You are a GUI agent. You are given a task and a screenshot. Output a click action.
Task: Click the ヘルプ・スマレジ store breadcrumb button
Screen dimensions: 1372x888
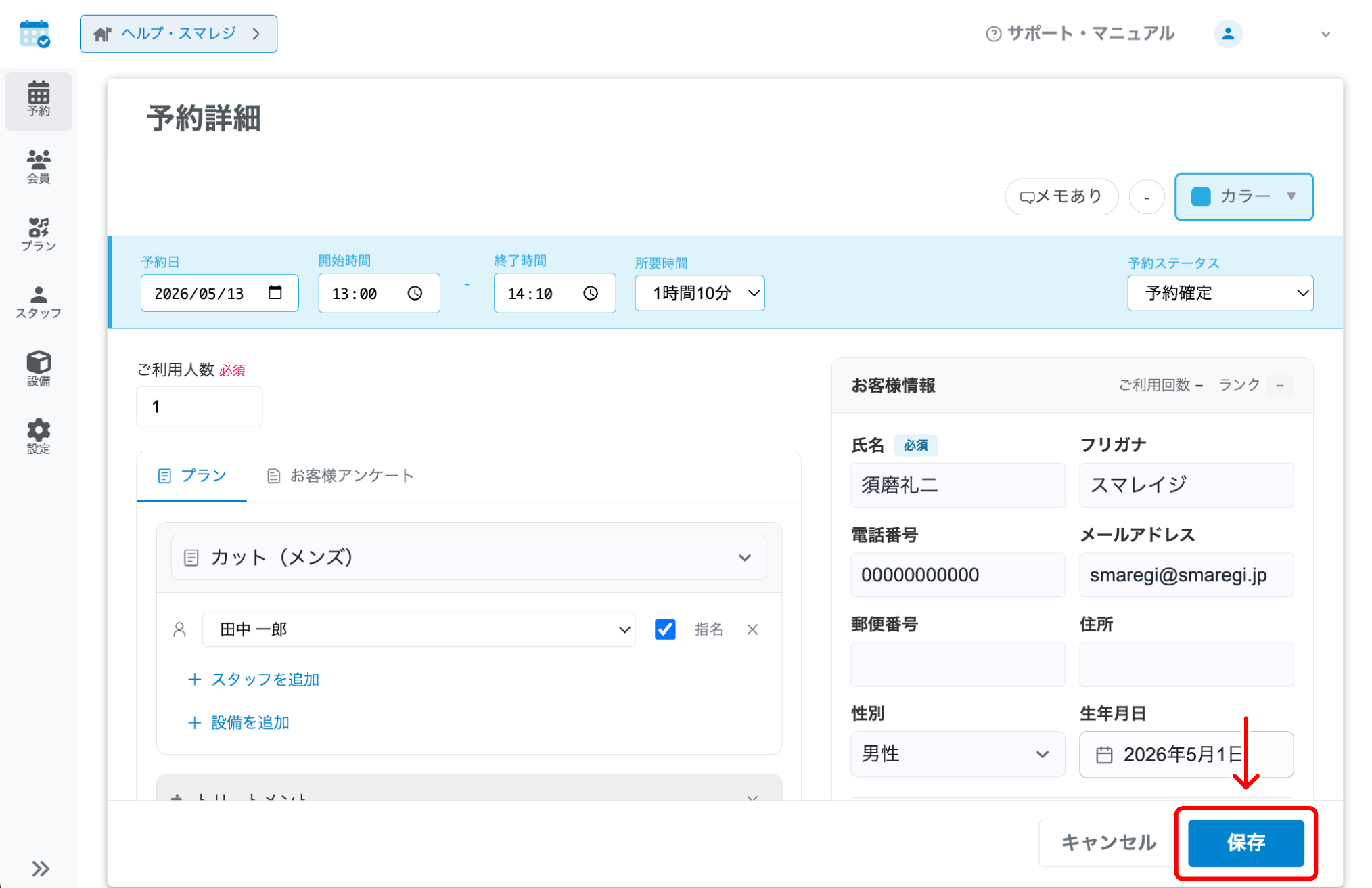click(x=179, y=34)
